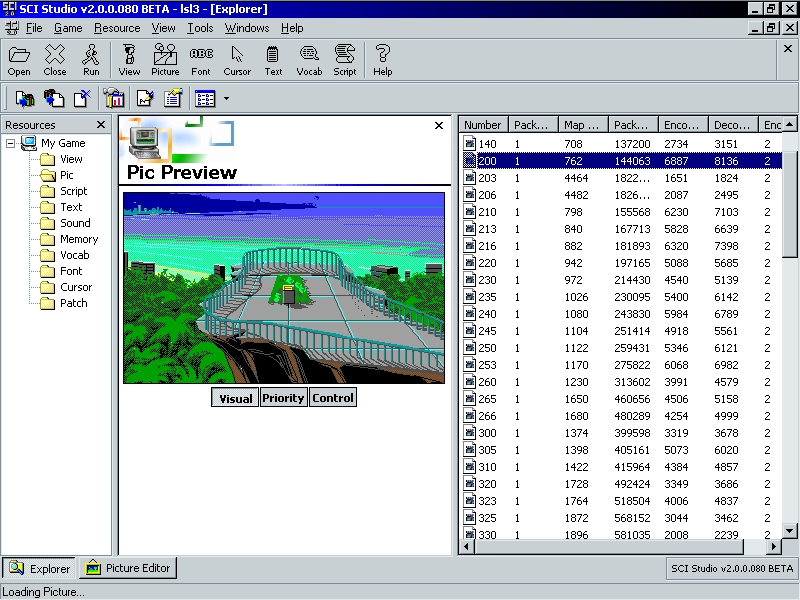Sort list by Number column header

483,125
